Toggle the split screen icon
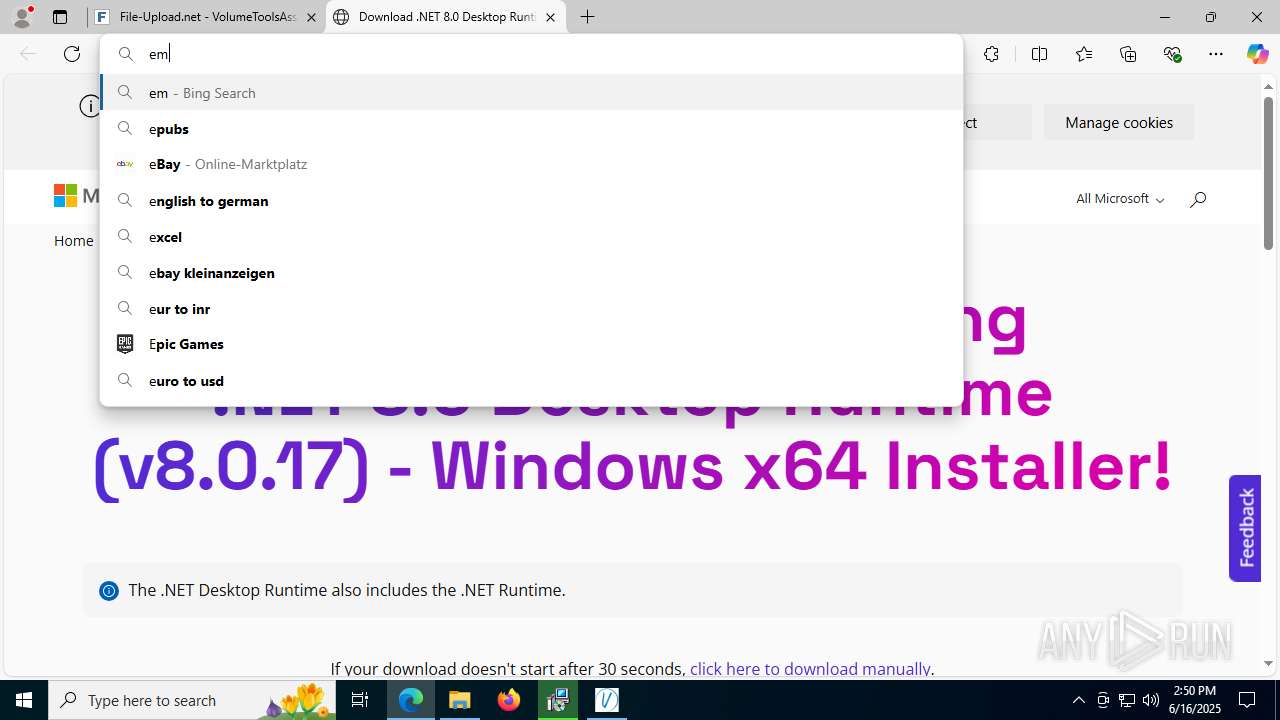Image resolution: width=1280 pixels, height=720 pixels. point(1039,54)
